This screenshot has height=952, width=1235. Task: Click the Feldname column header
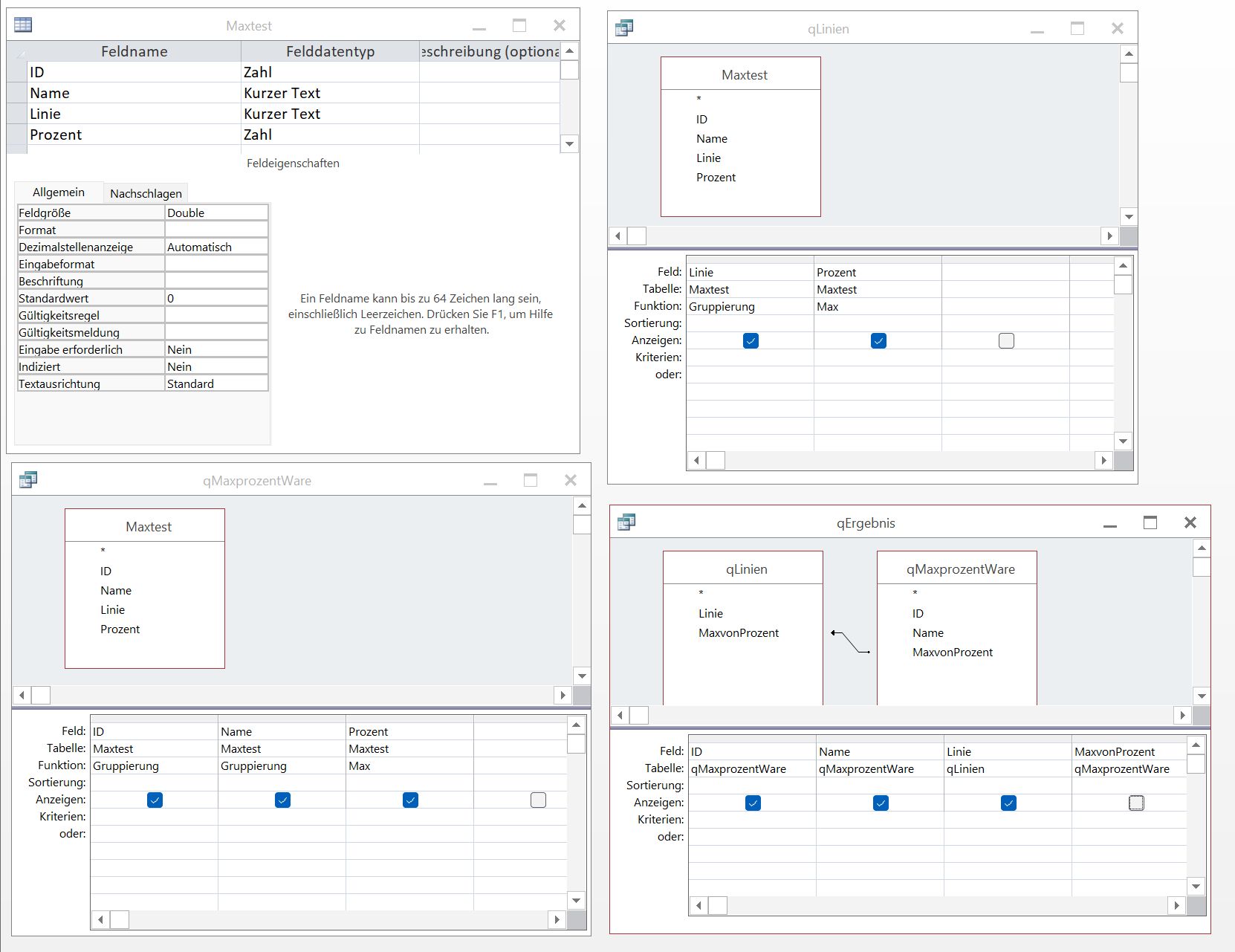click(x=134, y=51)
